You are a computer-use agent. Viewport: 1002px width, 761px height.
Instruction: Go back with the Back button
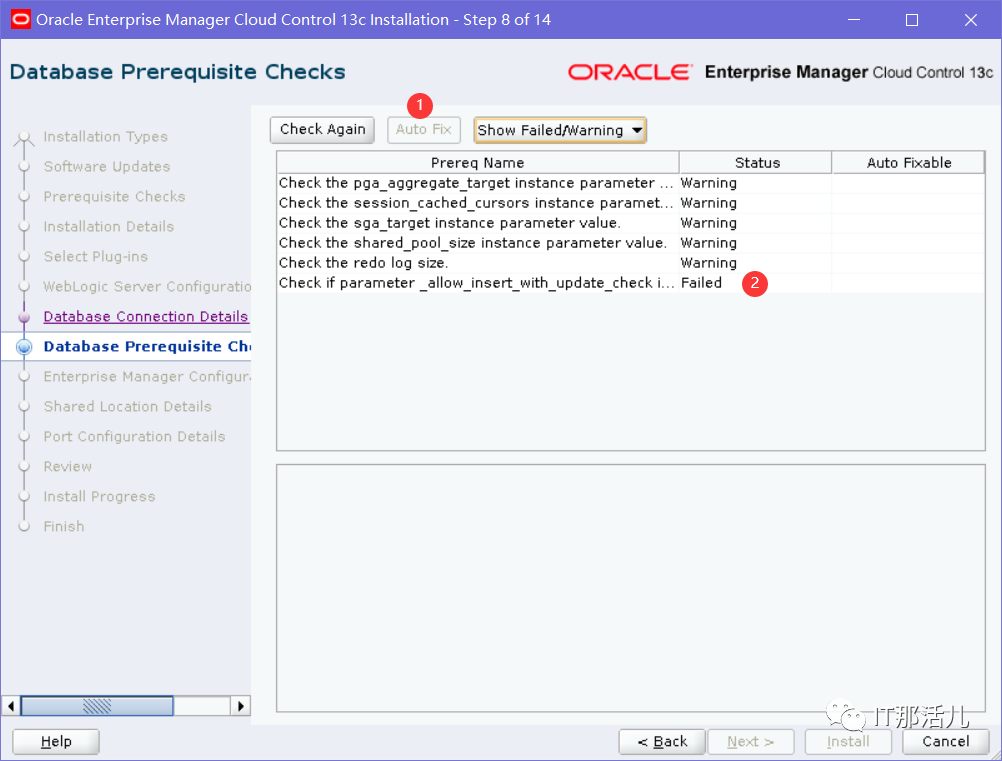pyautogui.click(x=662, y=742)
